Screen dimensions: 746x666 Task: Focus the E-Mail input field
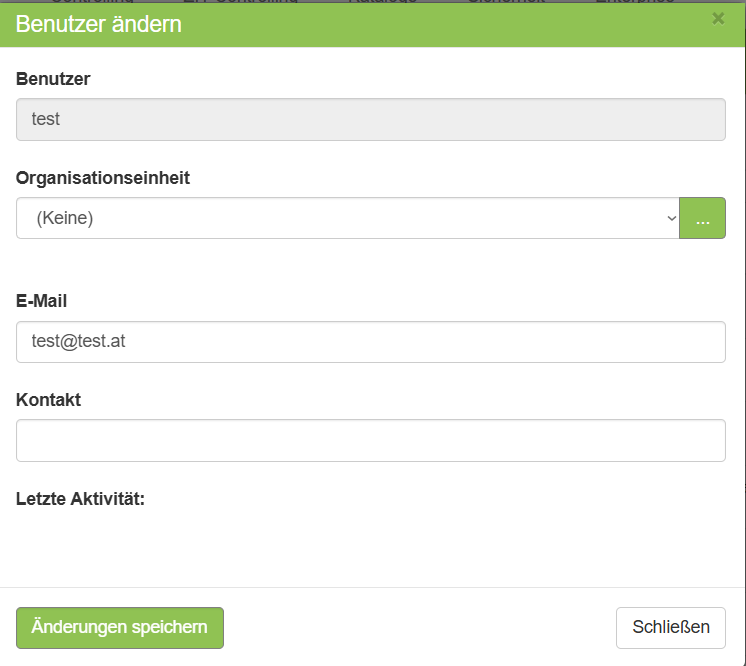[x=370, y=342]
